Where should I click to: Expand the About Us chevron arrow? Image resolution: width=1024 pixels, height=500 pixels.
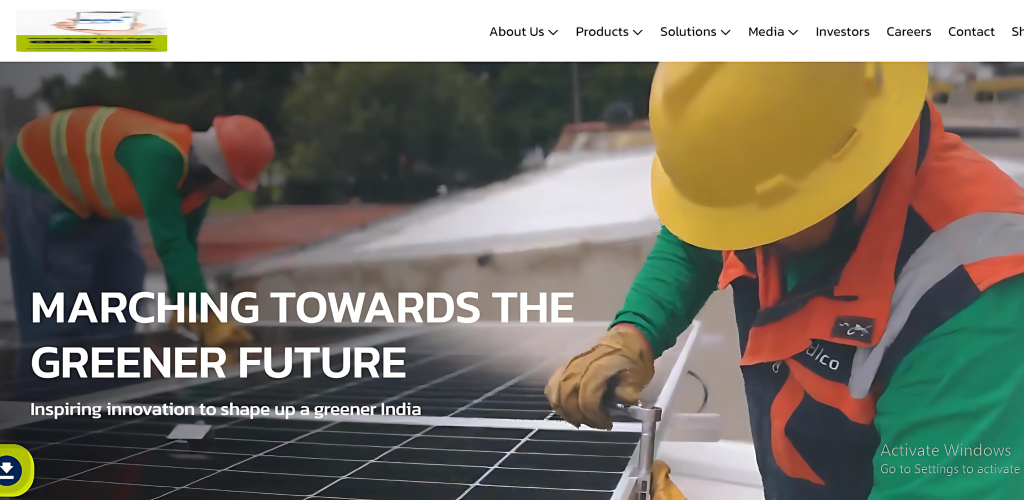point(553,32)
